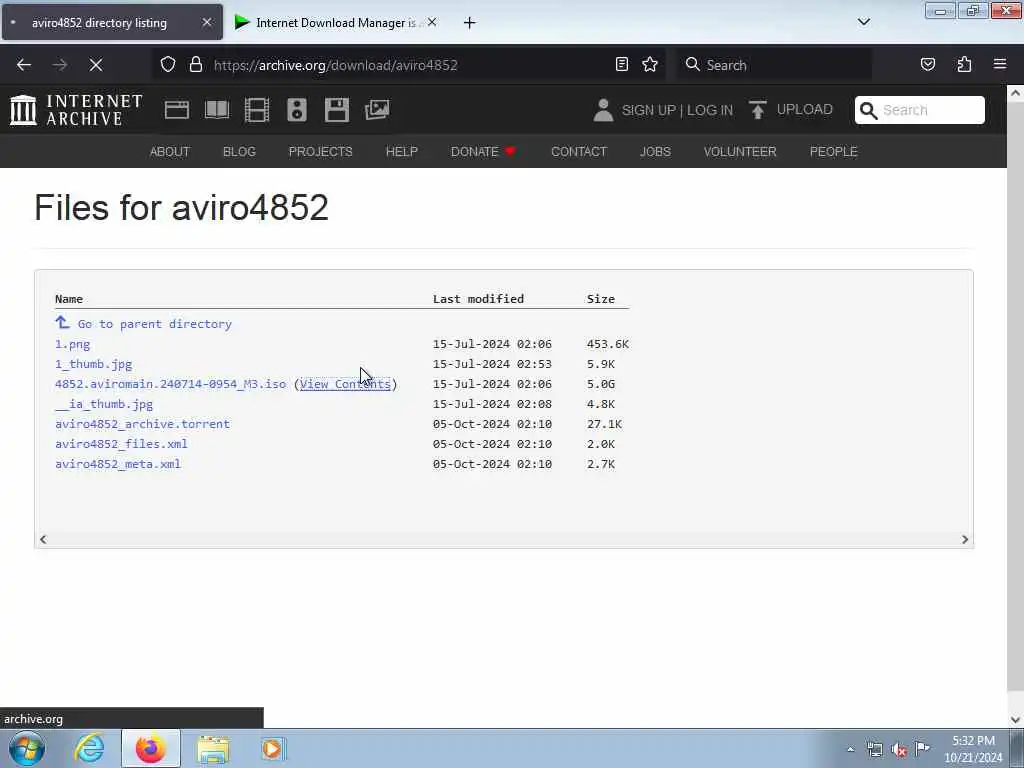
Task: Open taskbar clock showing 5:32 PM
Action: 973,749
